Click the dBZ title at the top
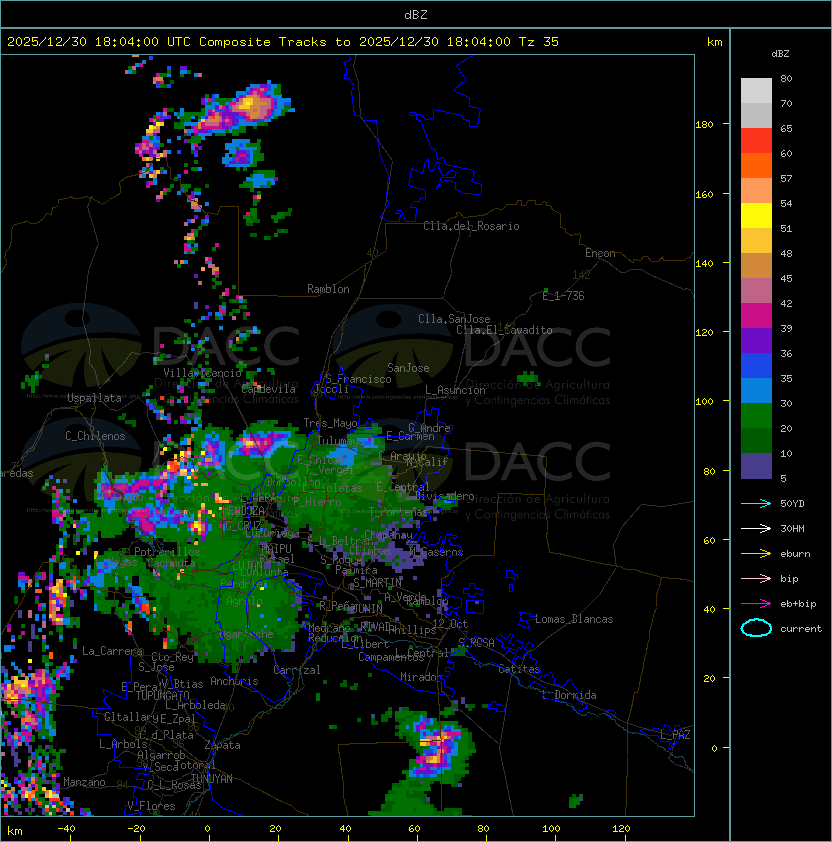Viewport: 832px width, 842px height. (x=416, y=15)
